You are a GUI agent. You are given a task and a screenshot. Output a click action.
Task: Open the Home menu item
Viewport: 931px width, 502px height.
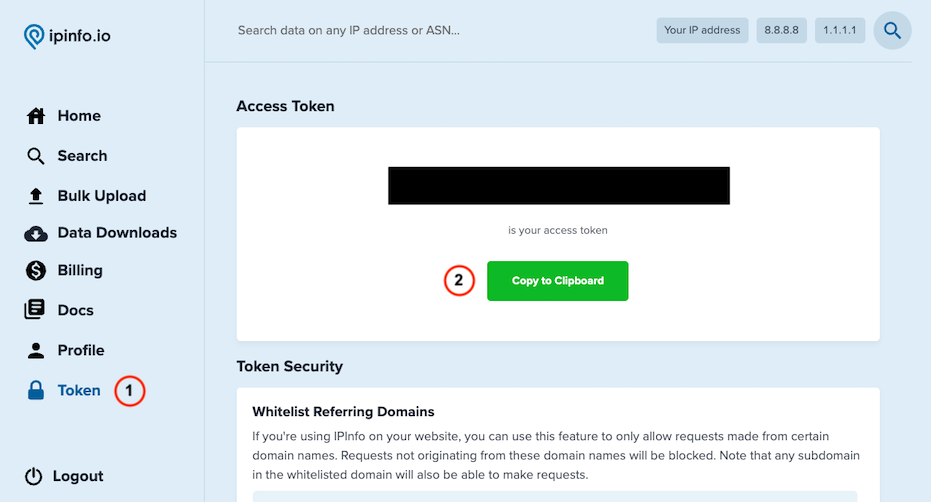pyautogui.click(x=79, y=116)
